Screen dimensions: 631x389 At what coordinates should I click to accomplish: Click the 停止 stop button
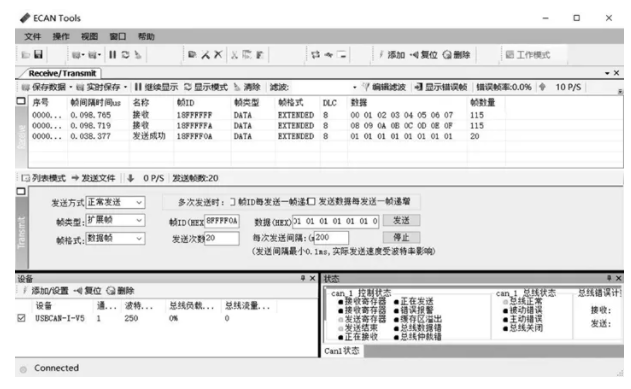pos(401,237)
